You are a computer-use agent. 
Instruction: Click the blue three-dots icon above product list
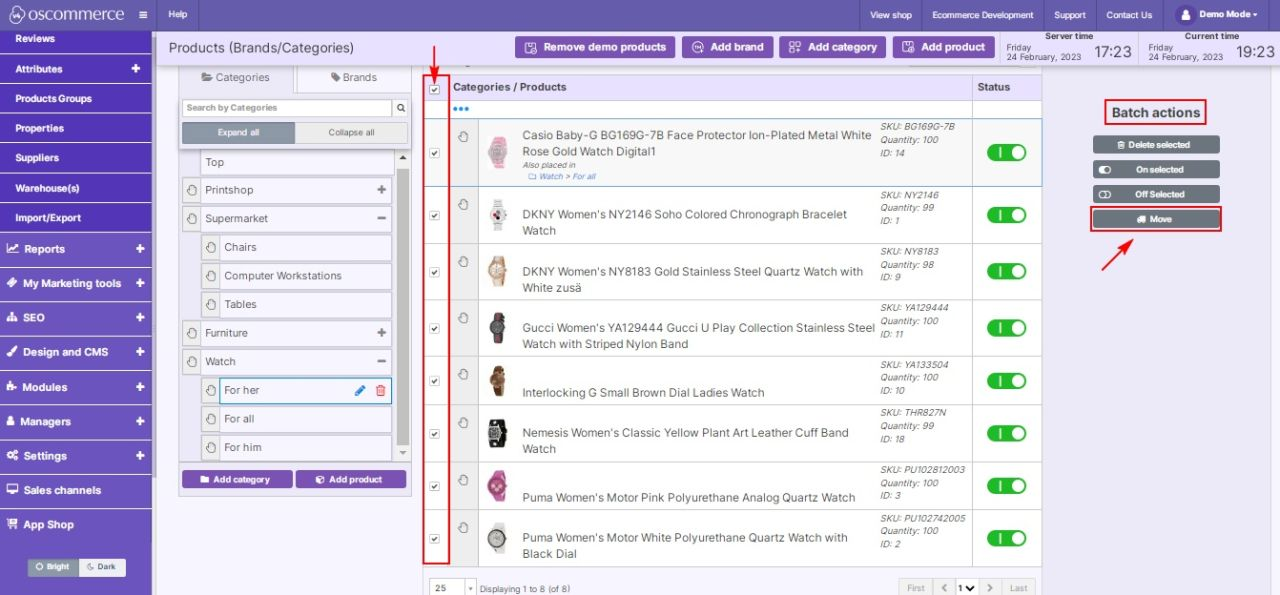[460, 109]
